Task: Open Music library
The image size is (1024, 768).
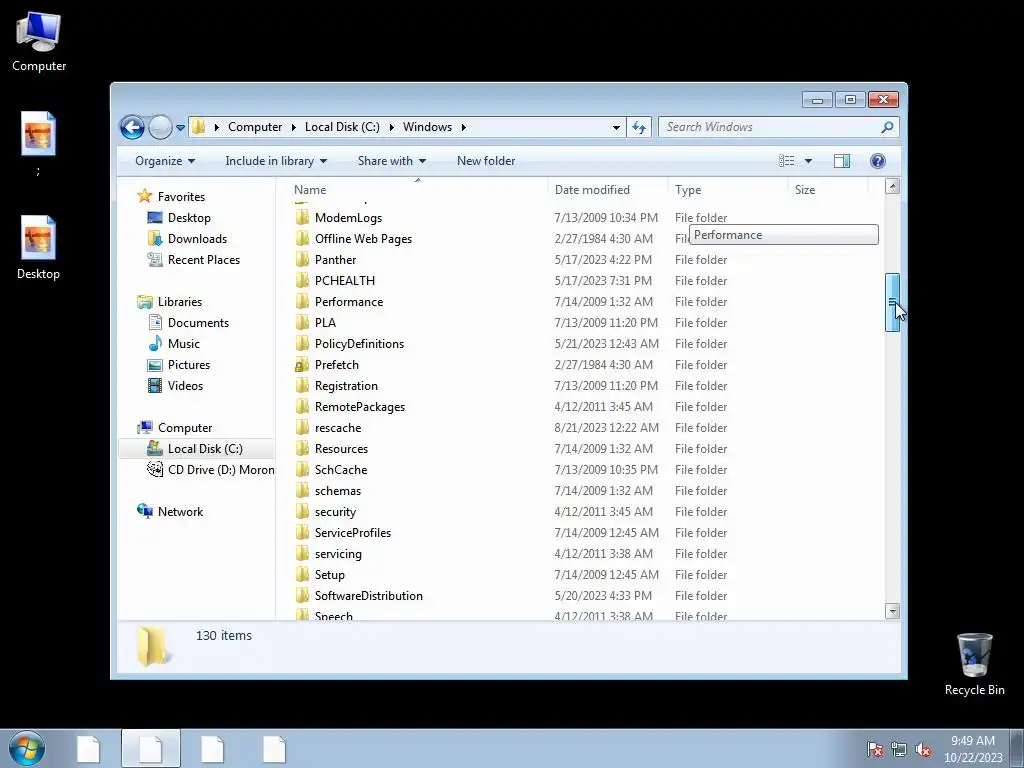Action: tap(184, 344)
